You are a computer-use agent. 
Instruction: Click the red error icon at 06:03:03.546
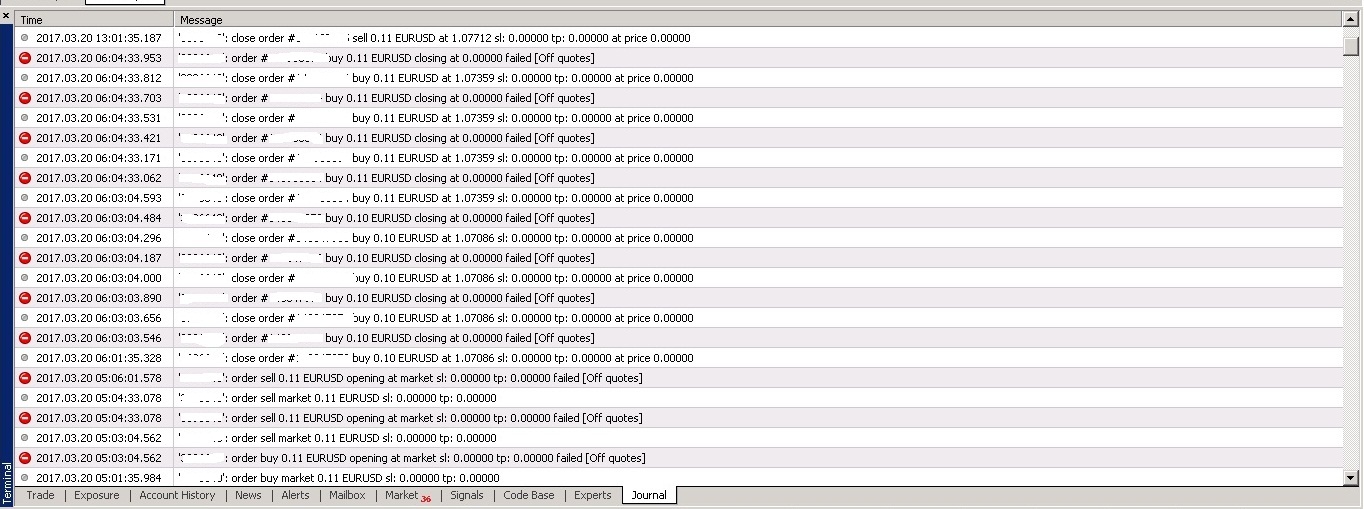point(25,338)
